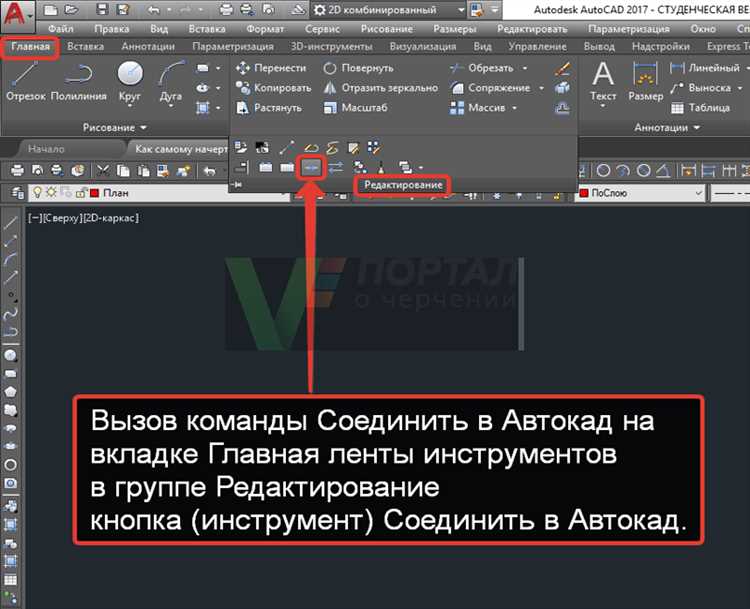Open the План layer dropdown list

tap(285, 193)
